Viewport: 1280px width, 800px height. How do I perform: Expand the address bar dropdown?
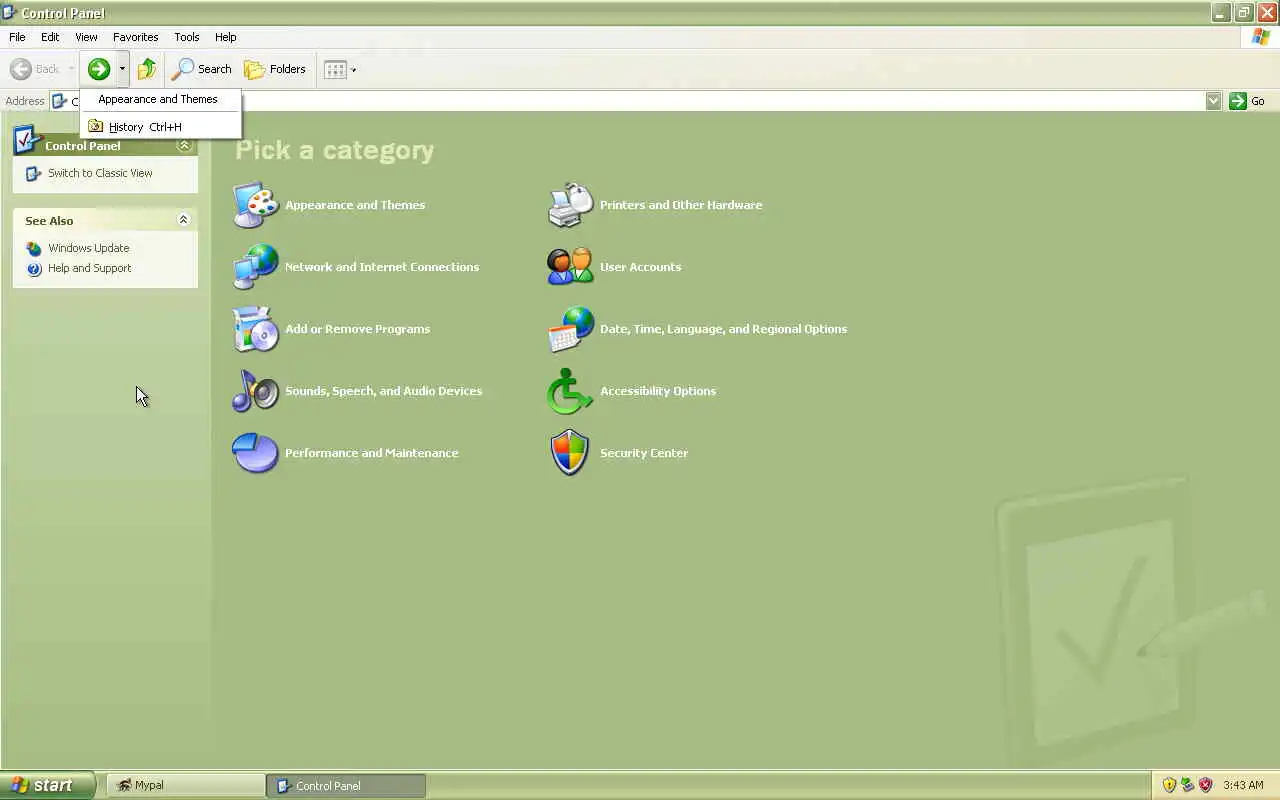pyautogui.click(x=1213, y=101)
